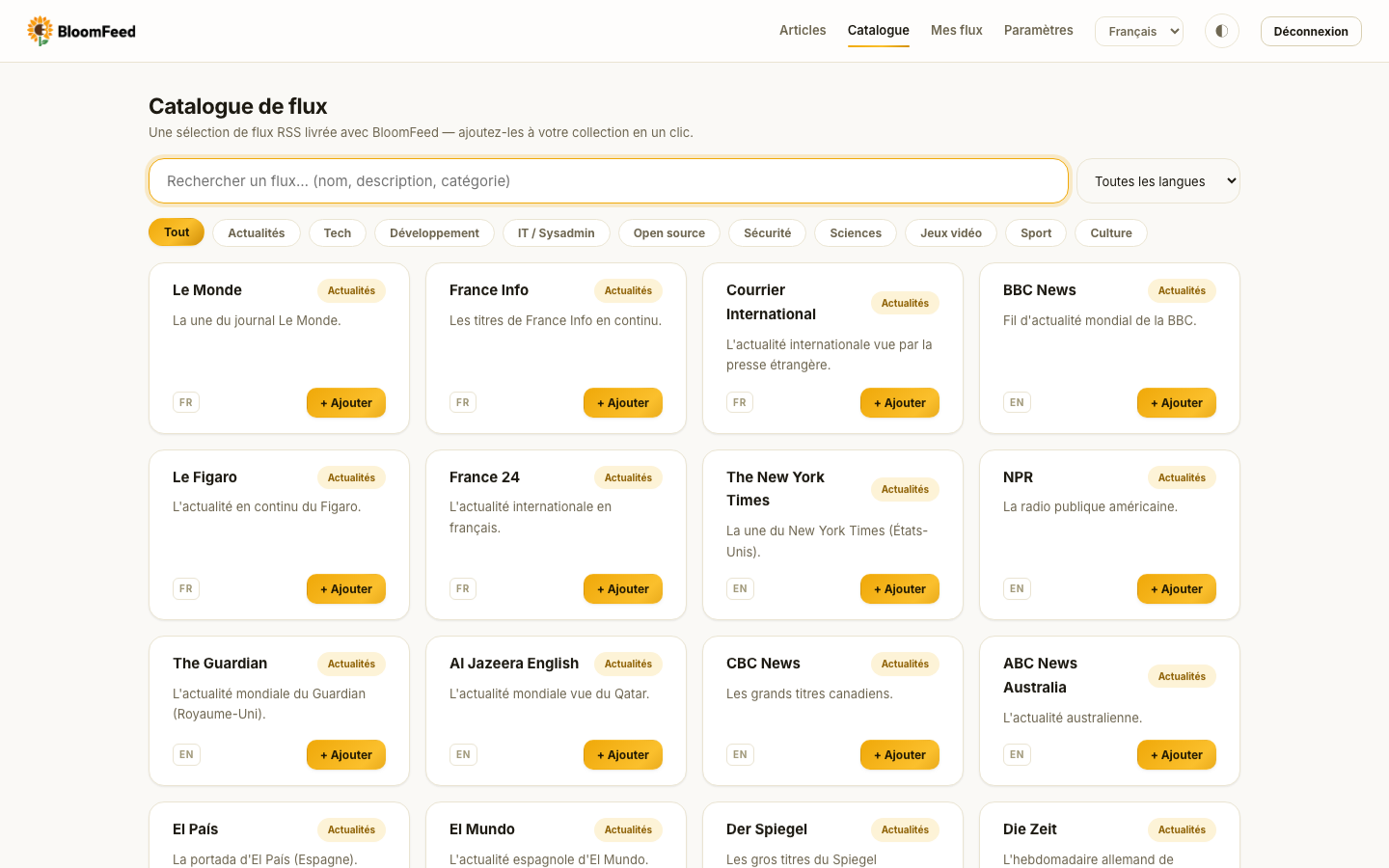Click The Guardian card title
The image size is (1389, 868).
(220, 664)
